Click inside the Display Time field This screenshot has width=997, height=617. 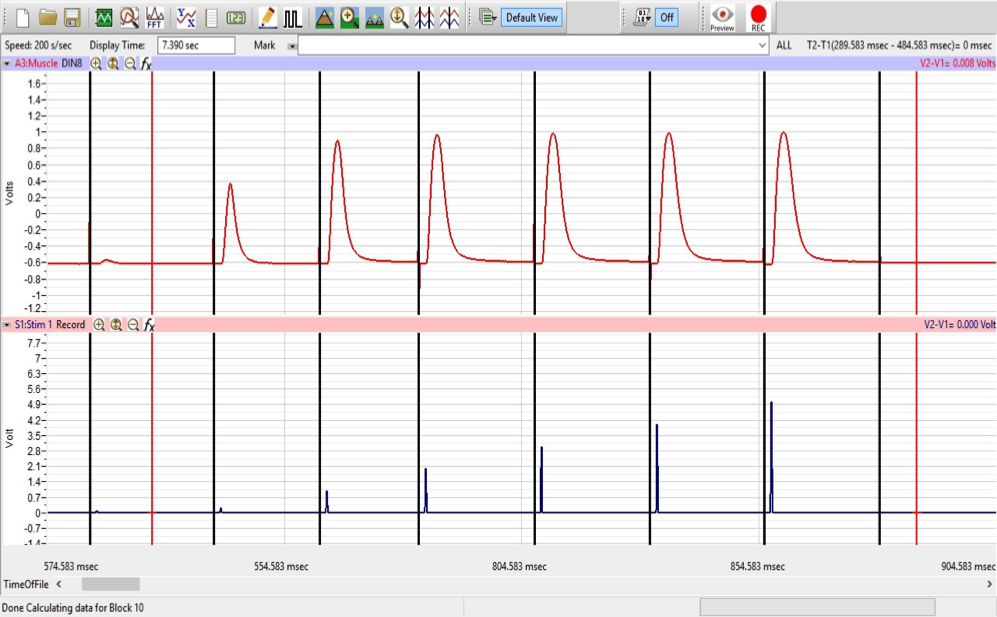[x=196, y=45]
